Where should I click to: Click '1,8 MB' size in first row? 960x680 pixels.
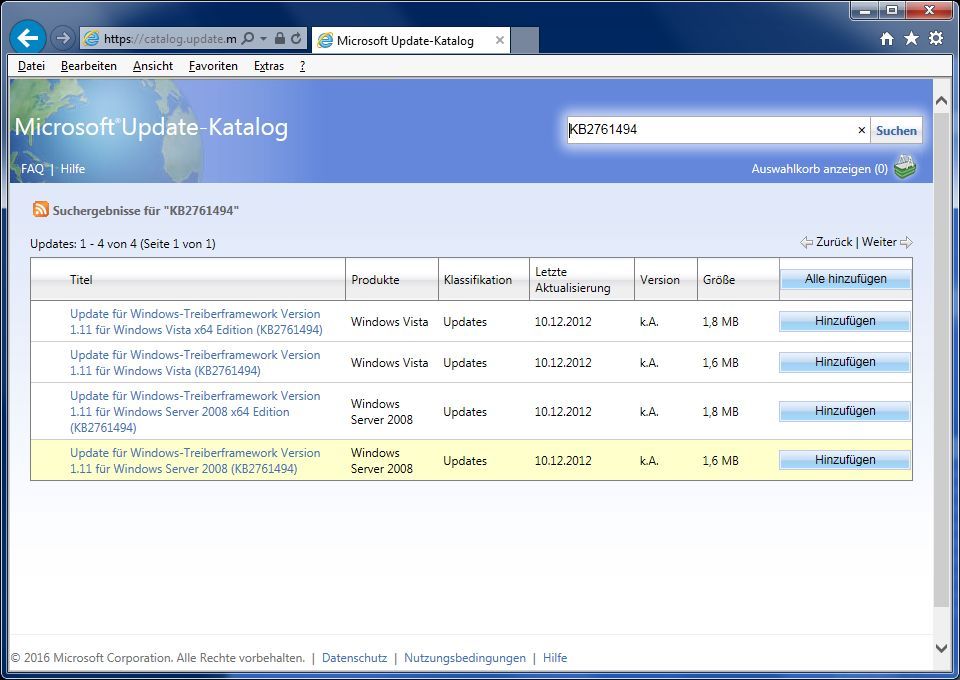[720, 322]
